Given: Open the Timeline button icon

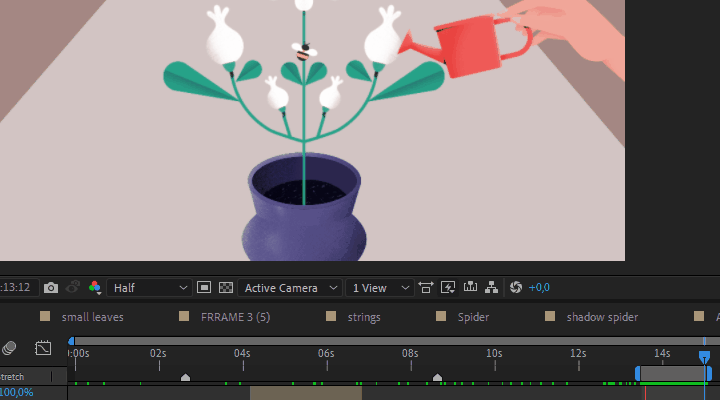Looking at the screenshot, I should (x=470, y=287).
